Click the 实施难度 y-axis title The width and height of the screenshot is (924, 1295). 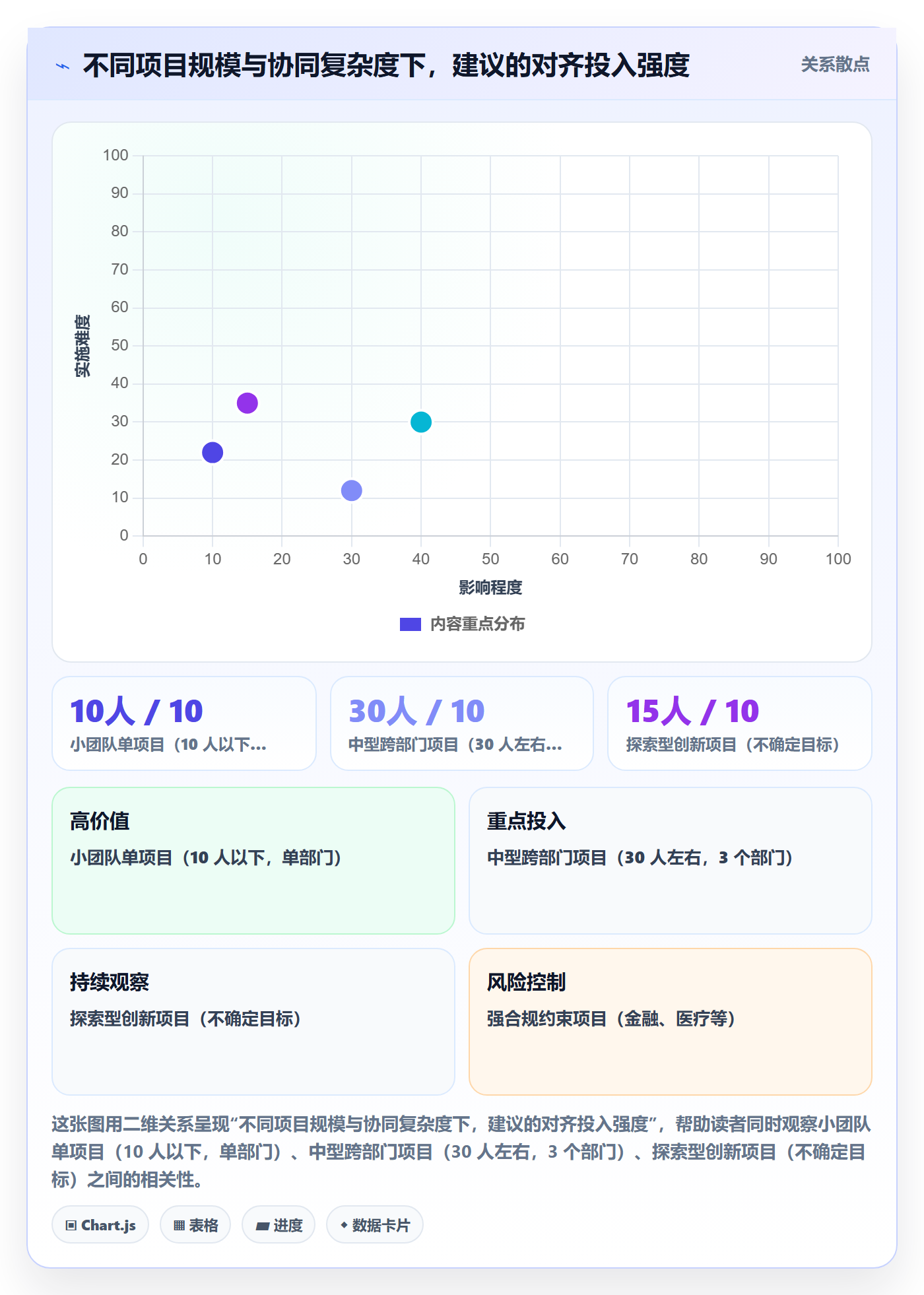[x=82, y=346]
